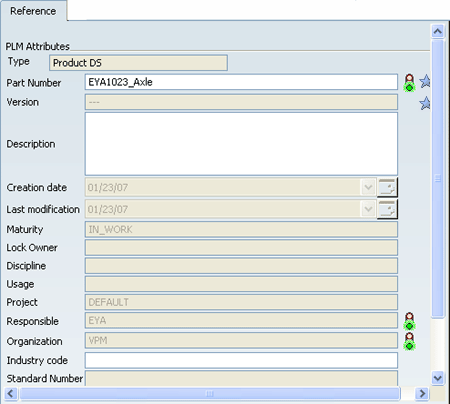Click the horizontal scrollbar left arrow

(11, 394)
